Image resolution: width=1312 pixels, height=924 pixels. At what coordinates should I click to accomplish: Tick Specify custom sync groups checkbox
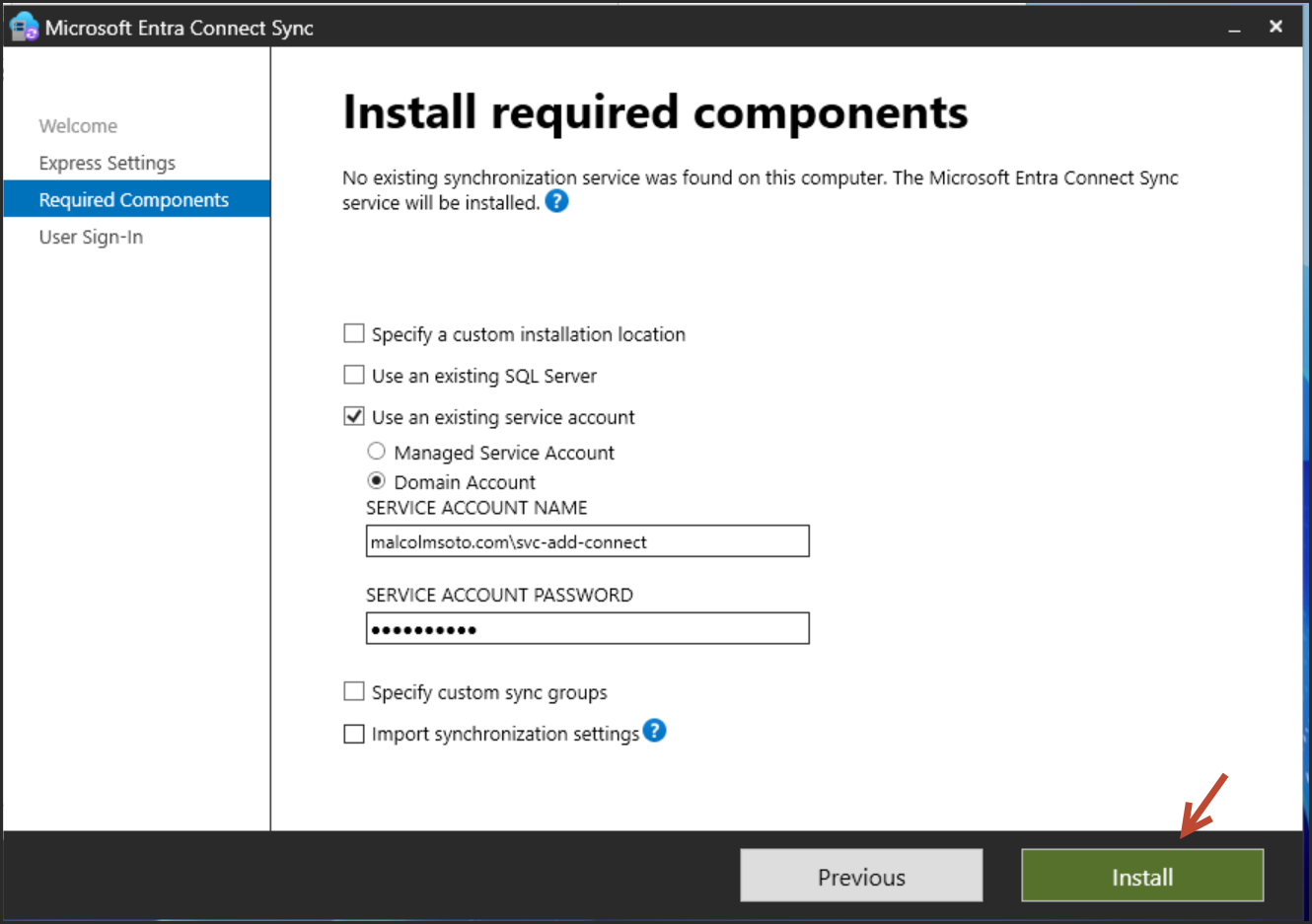point(354,691)
